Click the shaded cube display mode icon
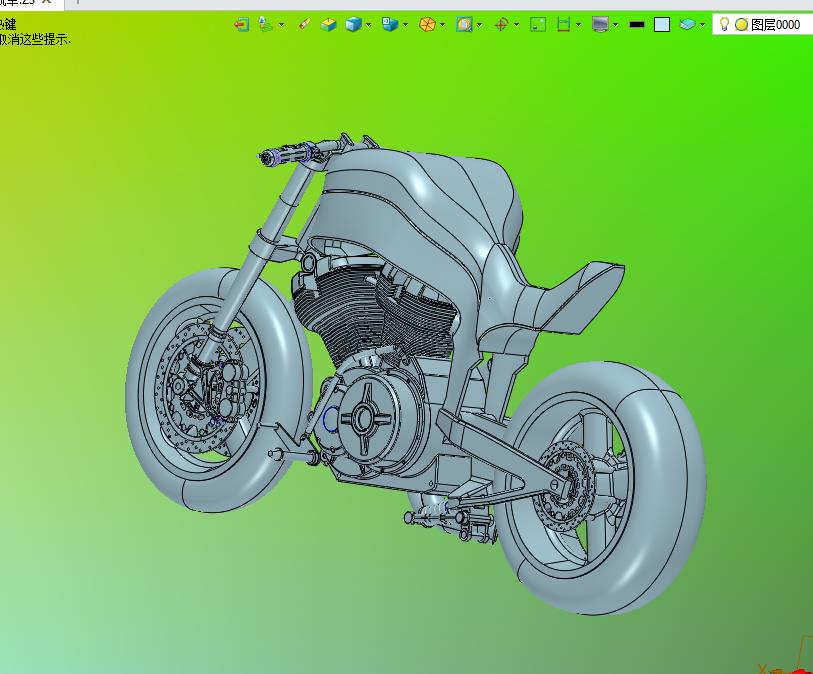 coord(353,24)
